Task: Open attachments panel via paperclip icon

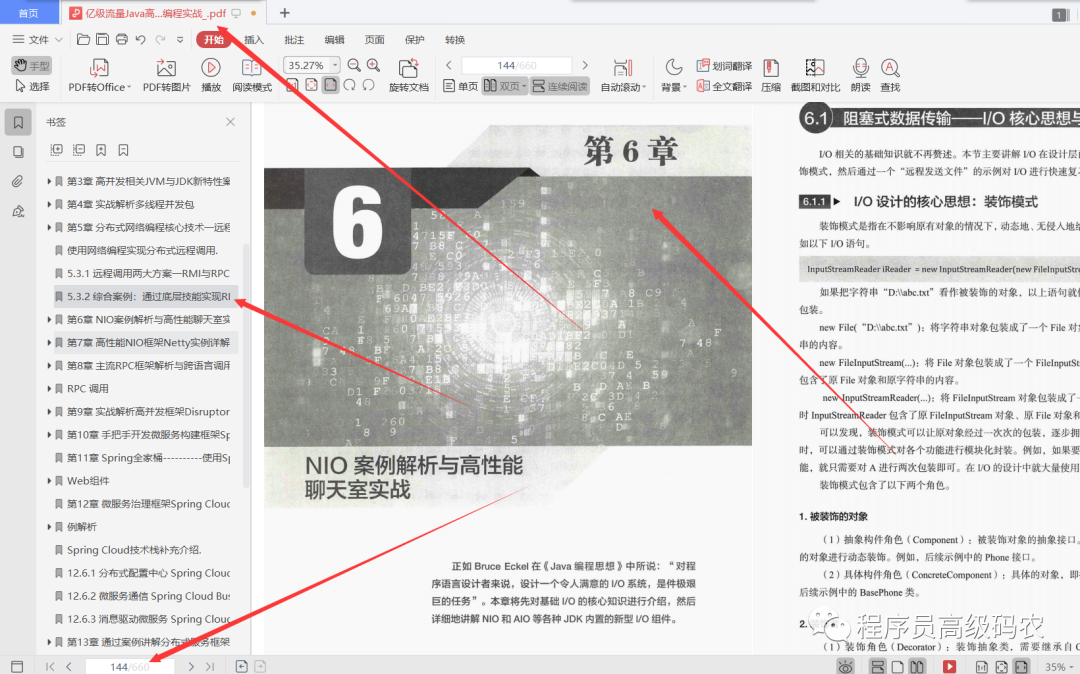Action: click(18, 181)
